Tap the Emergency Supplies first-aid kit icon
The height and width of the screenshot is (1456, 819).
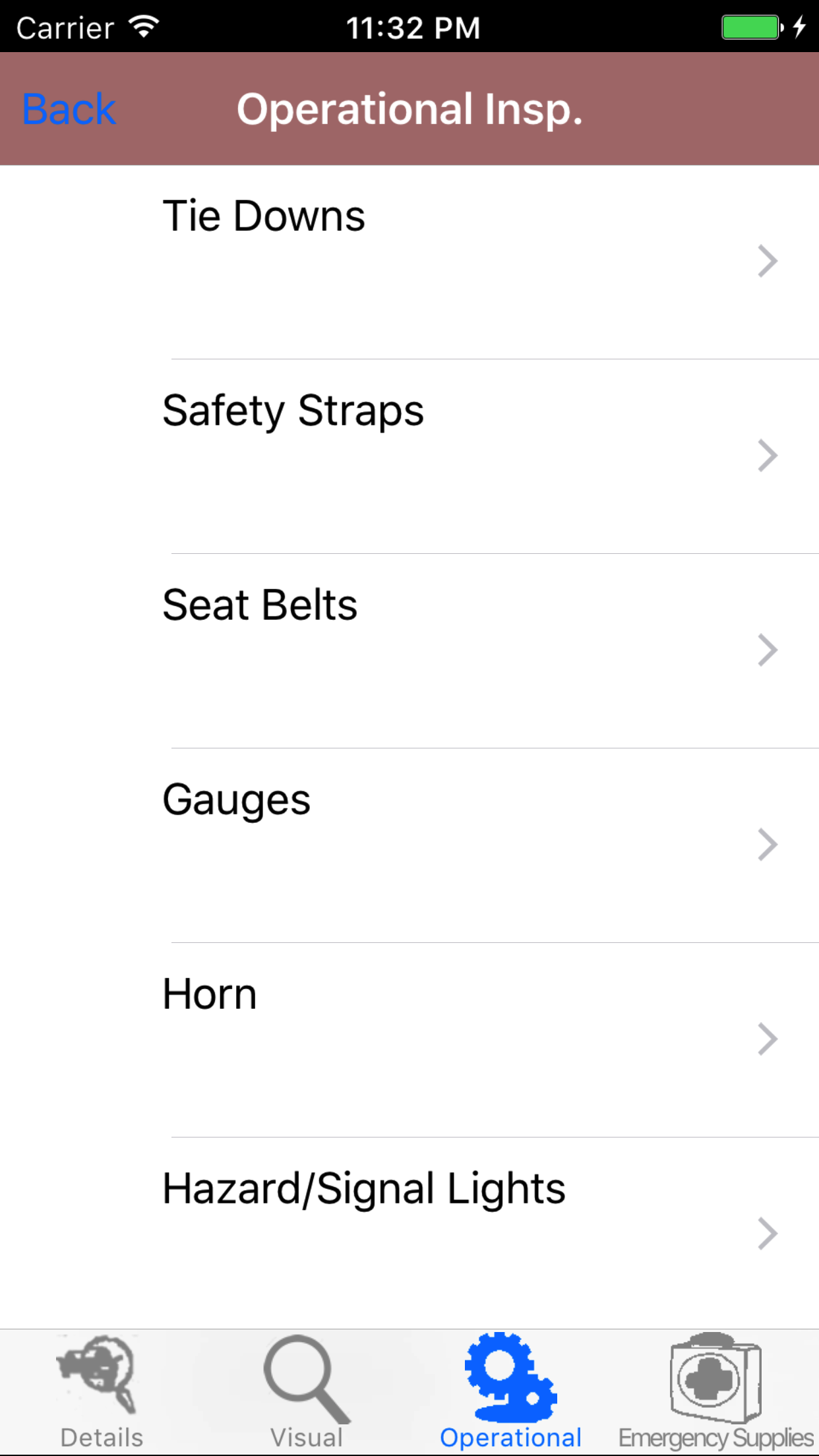point(715,1376)
